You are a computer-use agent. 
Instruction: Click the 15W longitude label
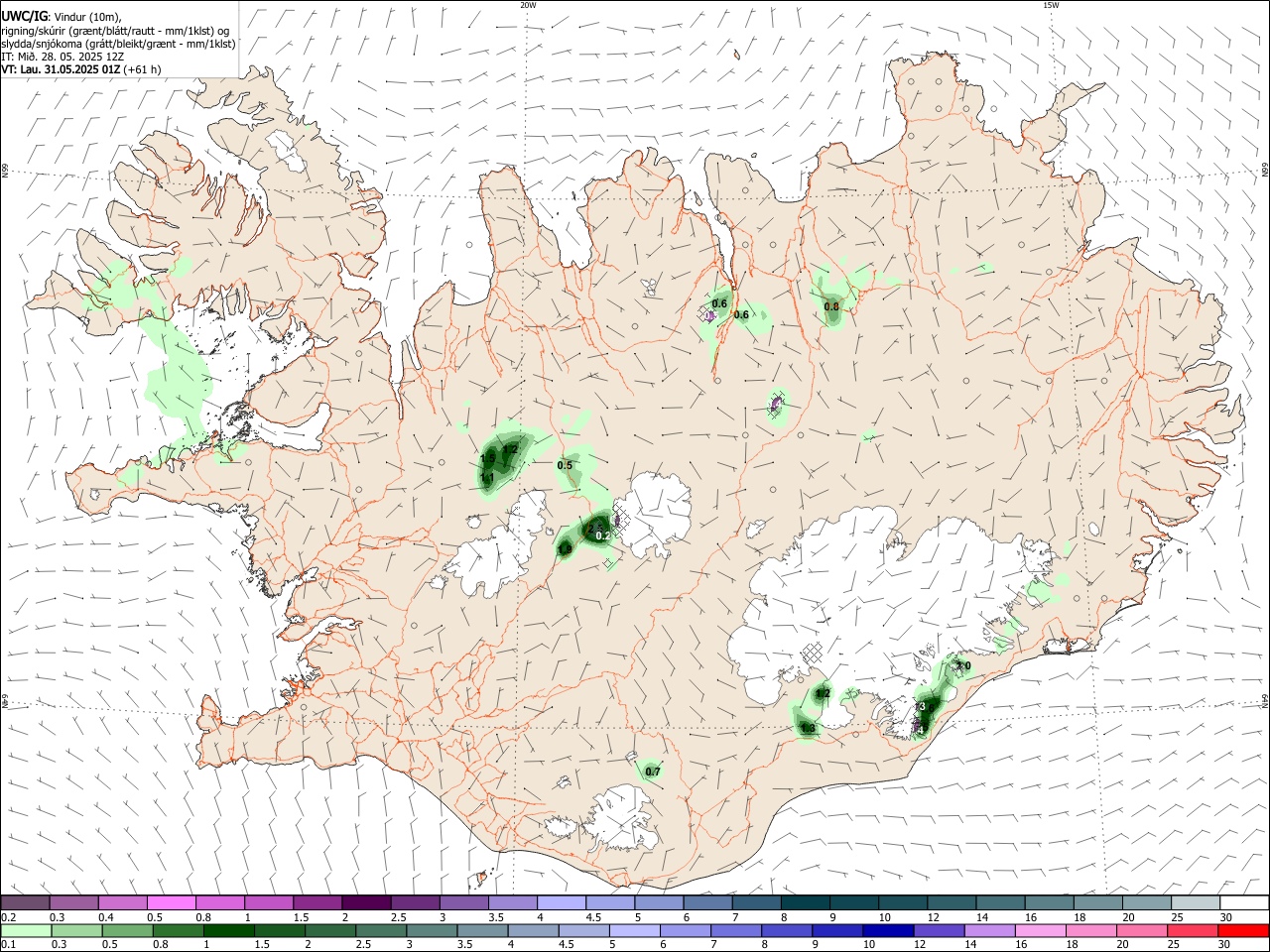point(1051,5)
